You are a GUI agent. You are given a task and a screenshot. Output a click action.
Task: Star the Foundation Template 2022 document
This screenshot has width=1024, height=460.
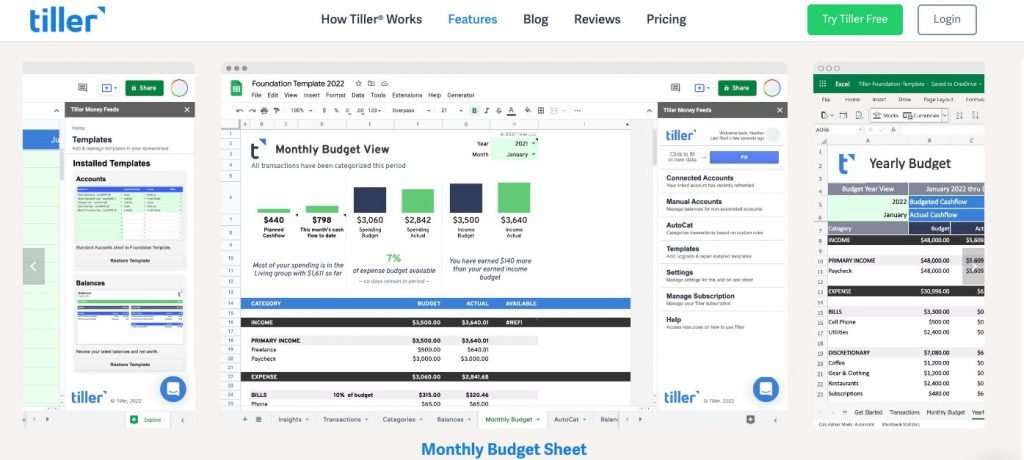[x=357, y=83]
